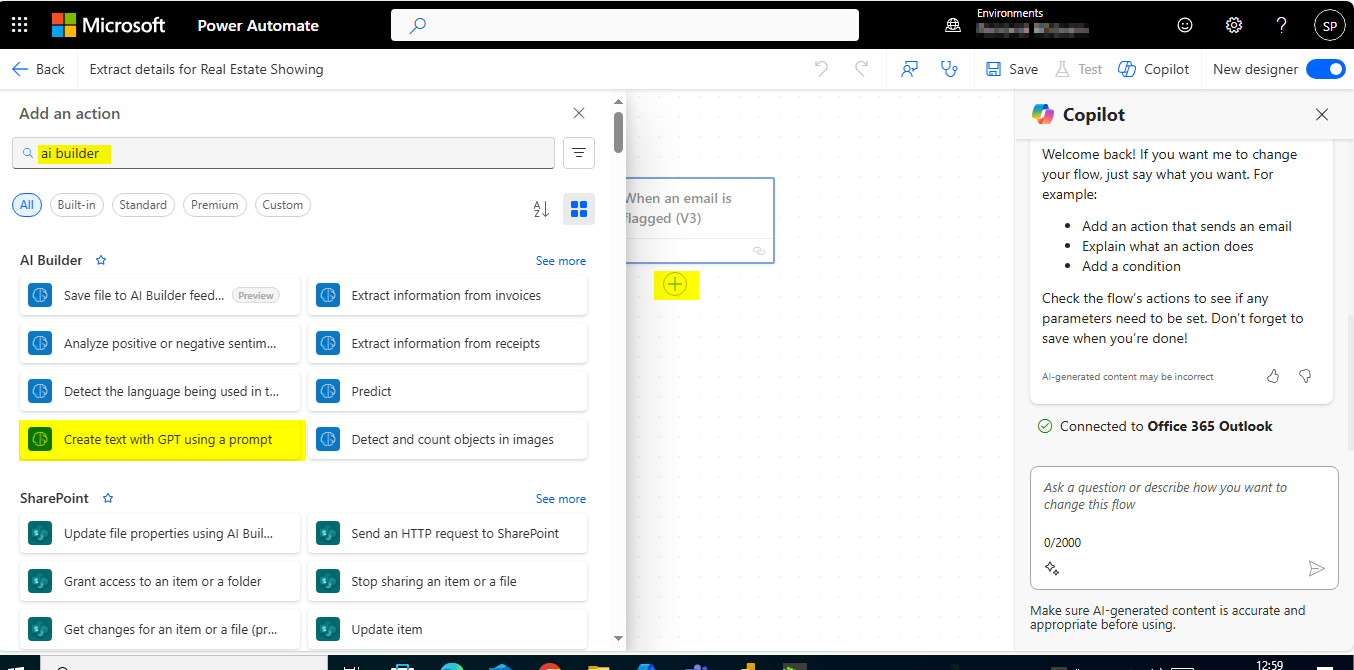Click the Add an action panel scrollbar

(618, 133)
